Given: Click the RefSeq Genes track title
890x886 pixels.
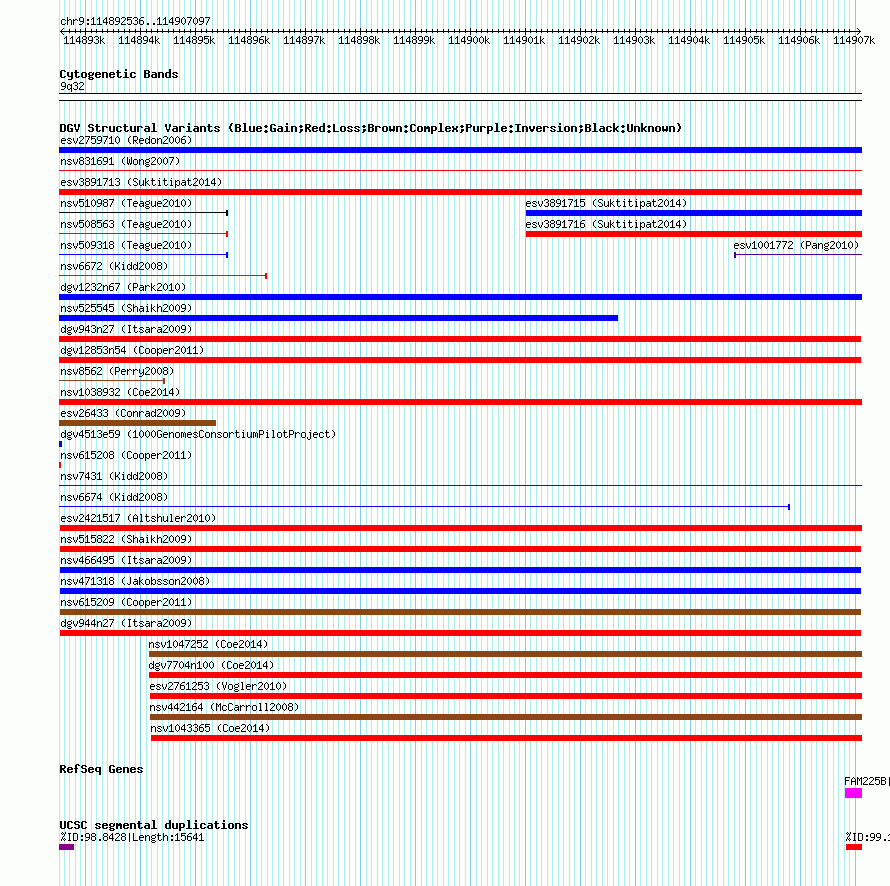Looking at the screenshot, I should point(101,769).
